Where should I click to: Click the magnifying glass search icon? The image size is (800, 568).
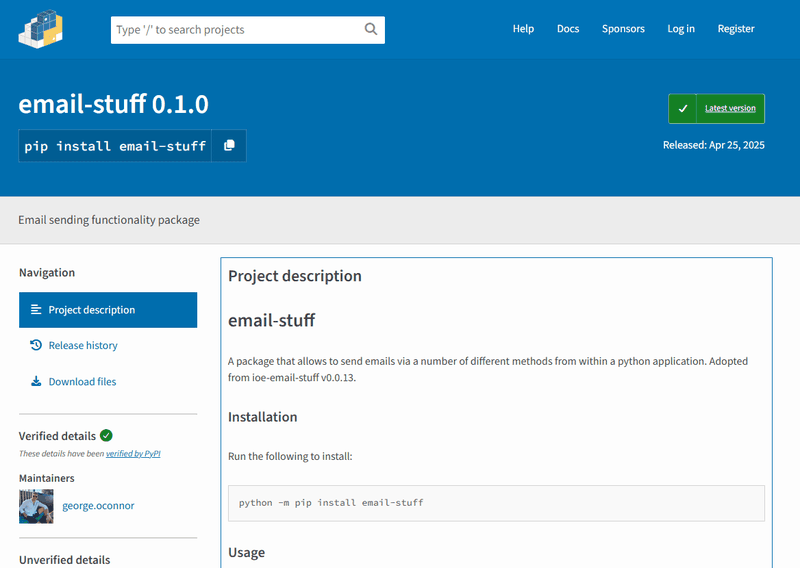(x=371, y=29)
